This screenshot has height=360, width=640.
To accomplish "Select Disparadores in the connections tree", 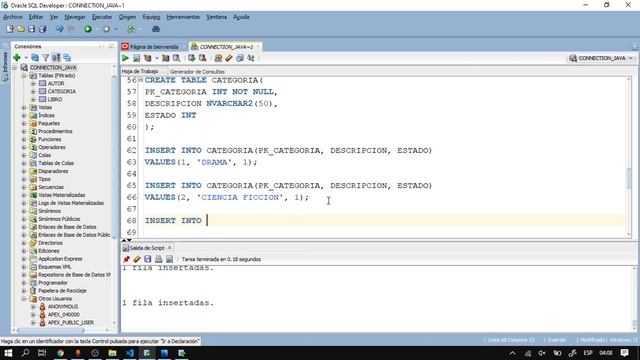I will tap(53, 171).
